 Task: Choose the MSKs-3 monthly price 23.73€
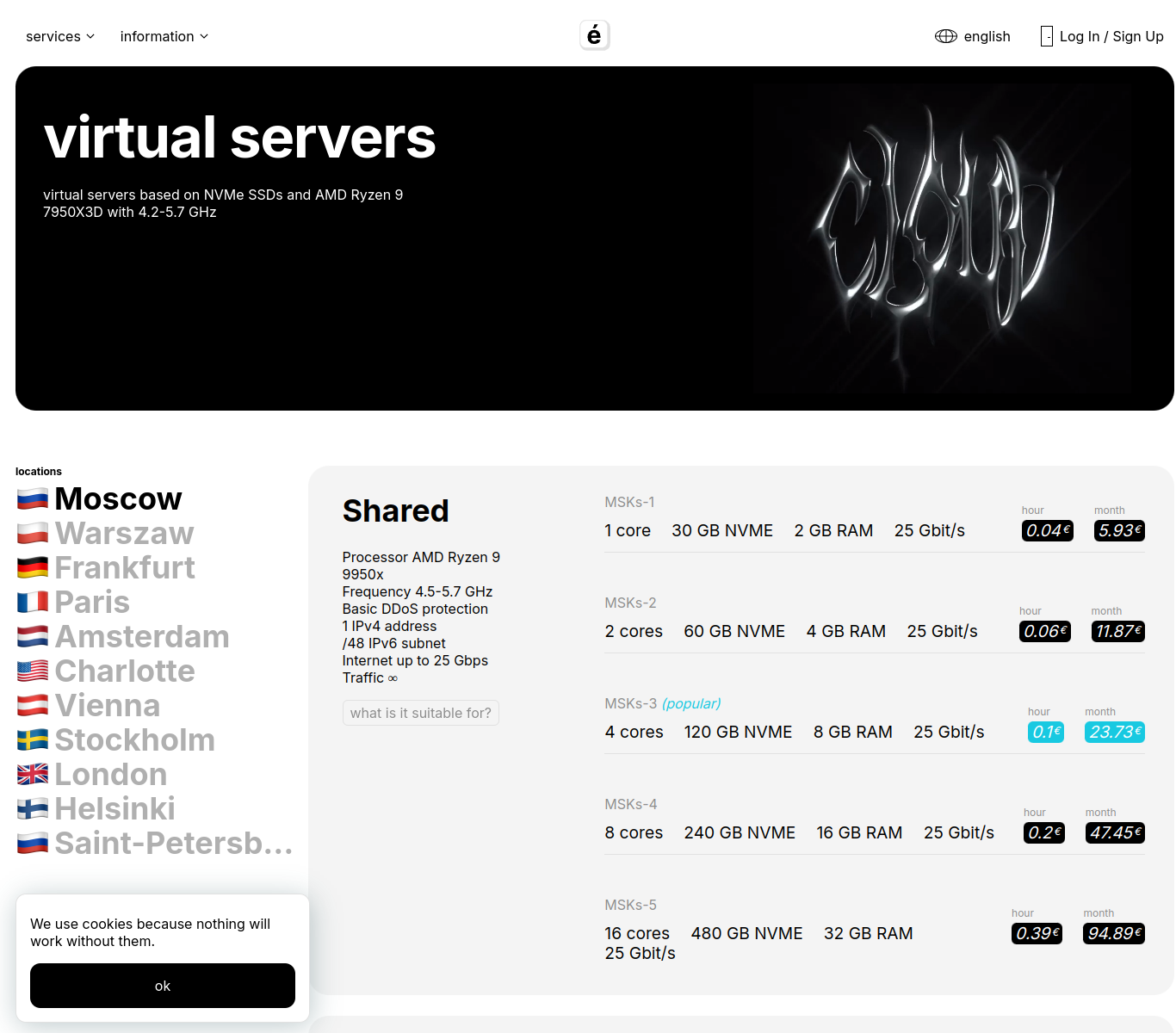click(1115, 732)
